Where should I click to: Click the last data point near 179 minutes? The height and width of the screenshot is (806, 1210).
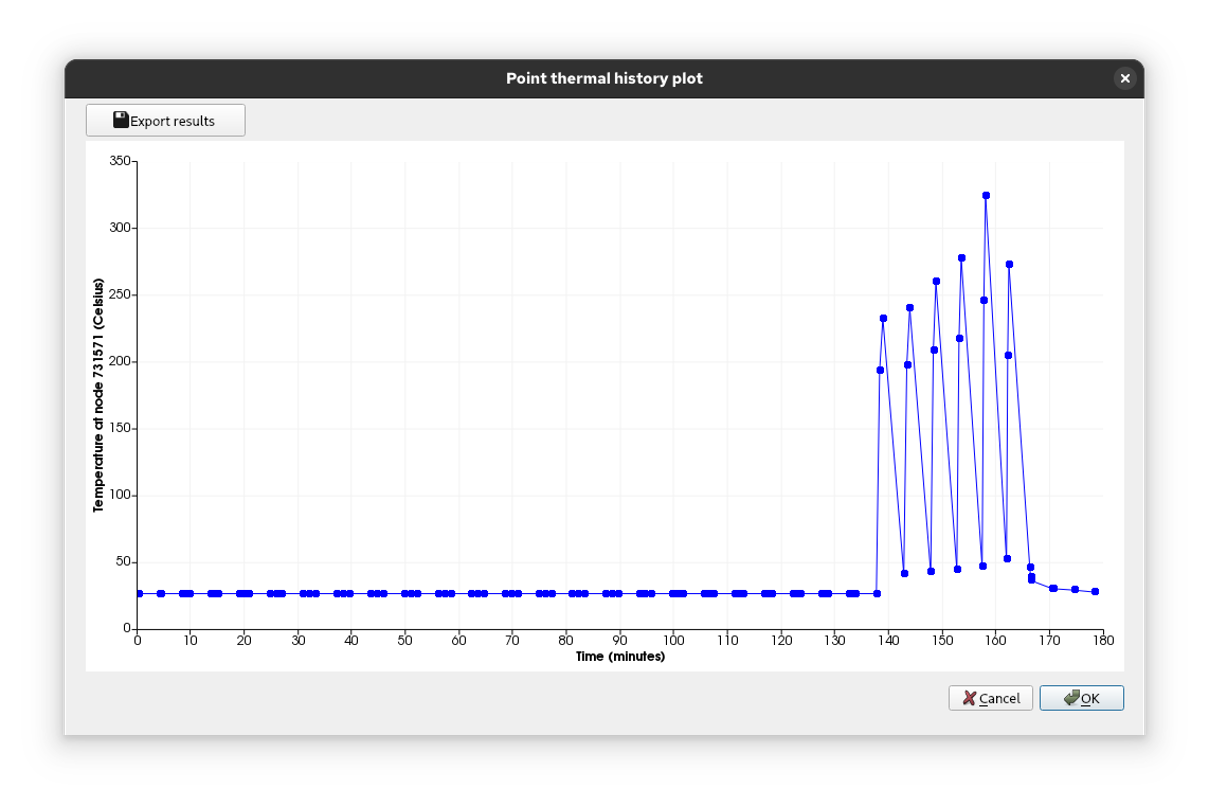1096,592
